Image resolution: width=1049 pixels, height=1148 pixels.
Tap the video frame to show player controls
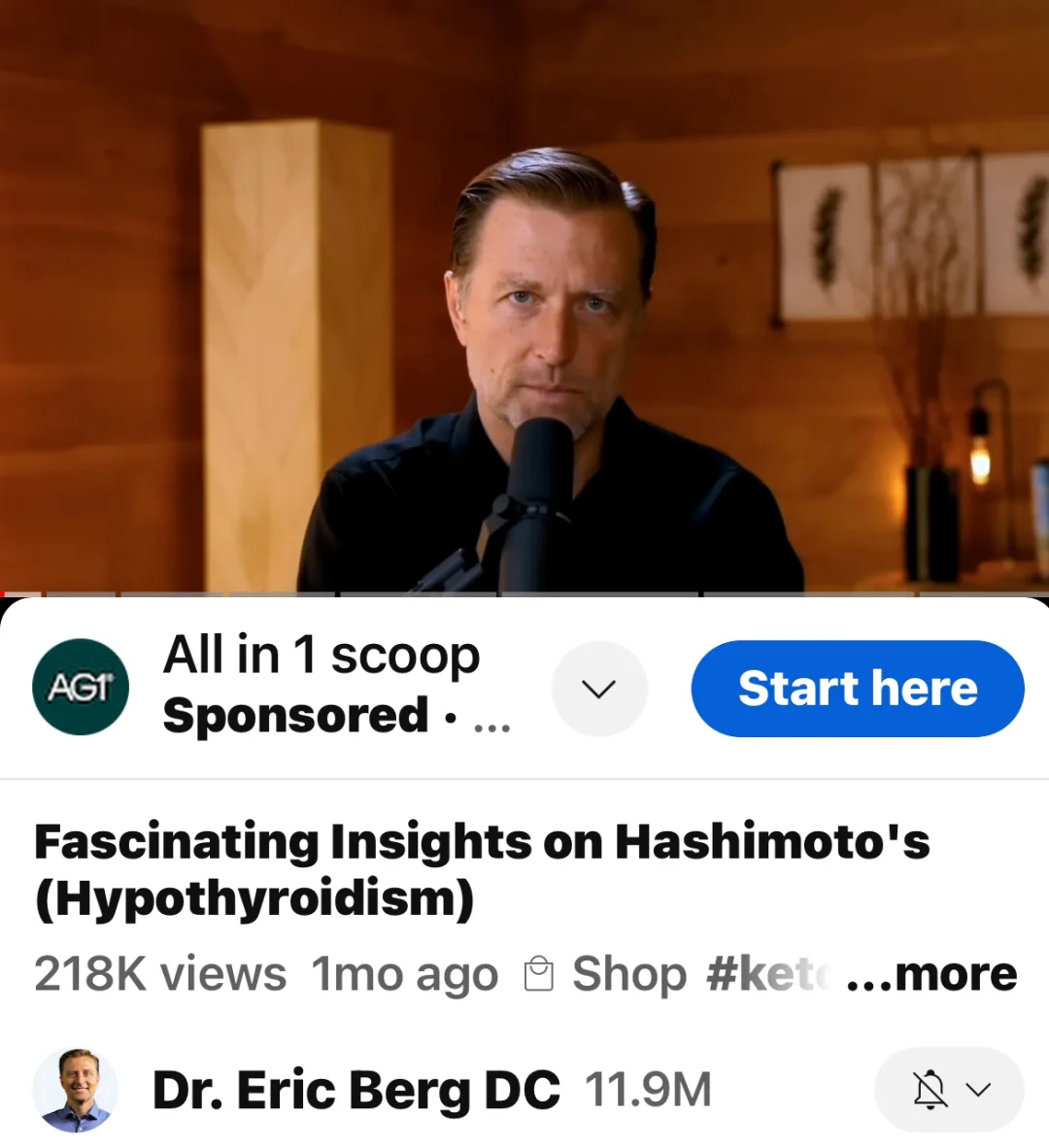click(x=524, y=294)
